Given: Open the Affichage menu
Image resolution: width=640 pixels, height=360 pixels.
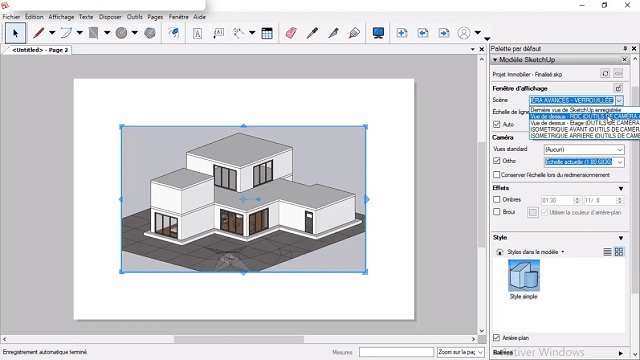Looking at the screenshot, I should 61,17.
